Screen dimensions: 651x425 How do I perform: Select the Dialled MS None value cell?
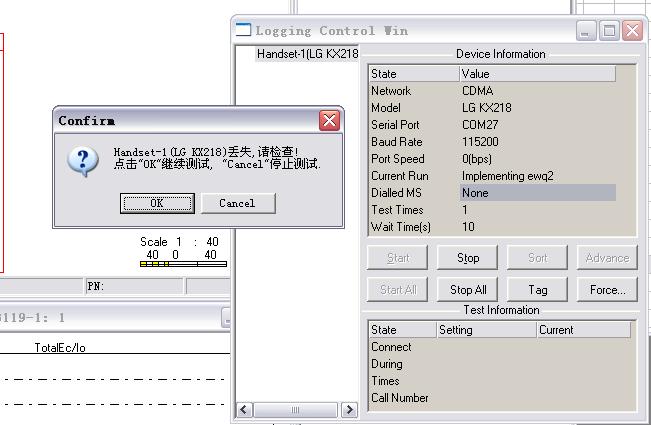point(537,193)
